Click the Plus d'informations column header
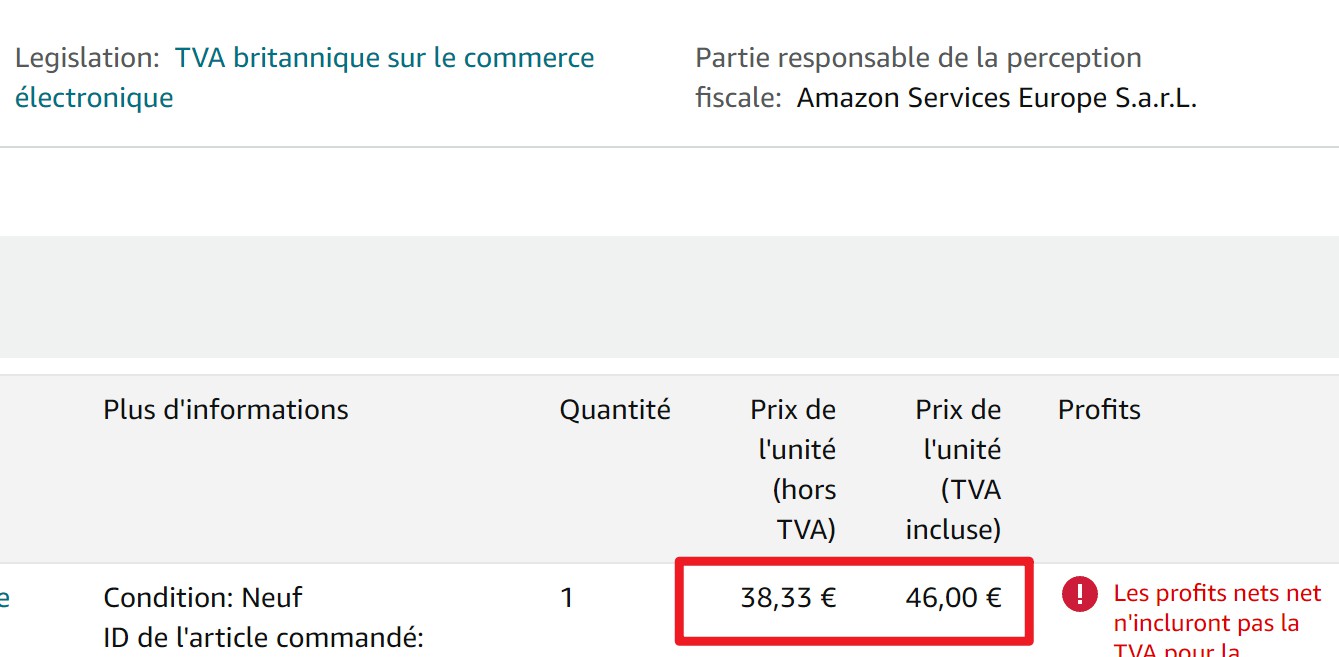This screenshot has height=657, width=1339. pyautogui.click(x=225, y=409)
